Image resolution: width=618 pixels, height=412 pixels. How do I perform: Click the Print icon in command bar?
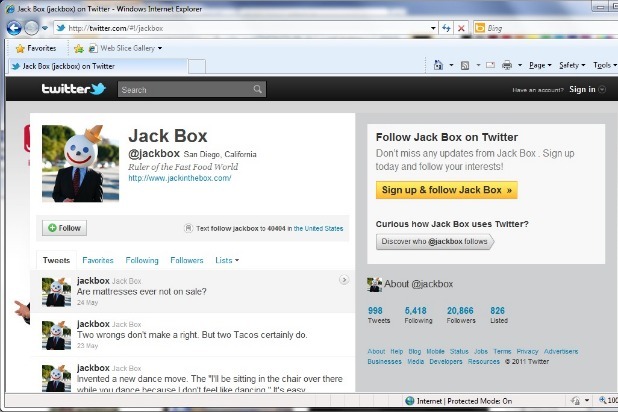coord(507,66)
